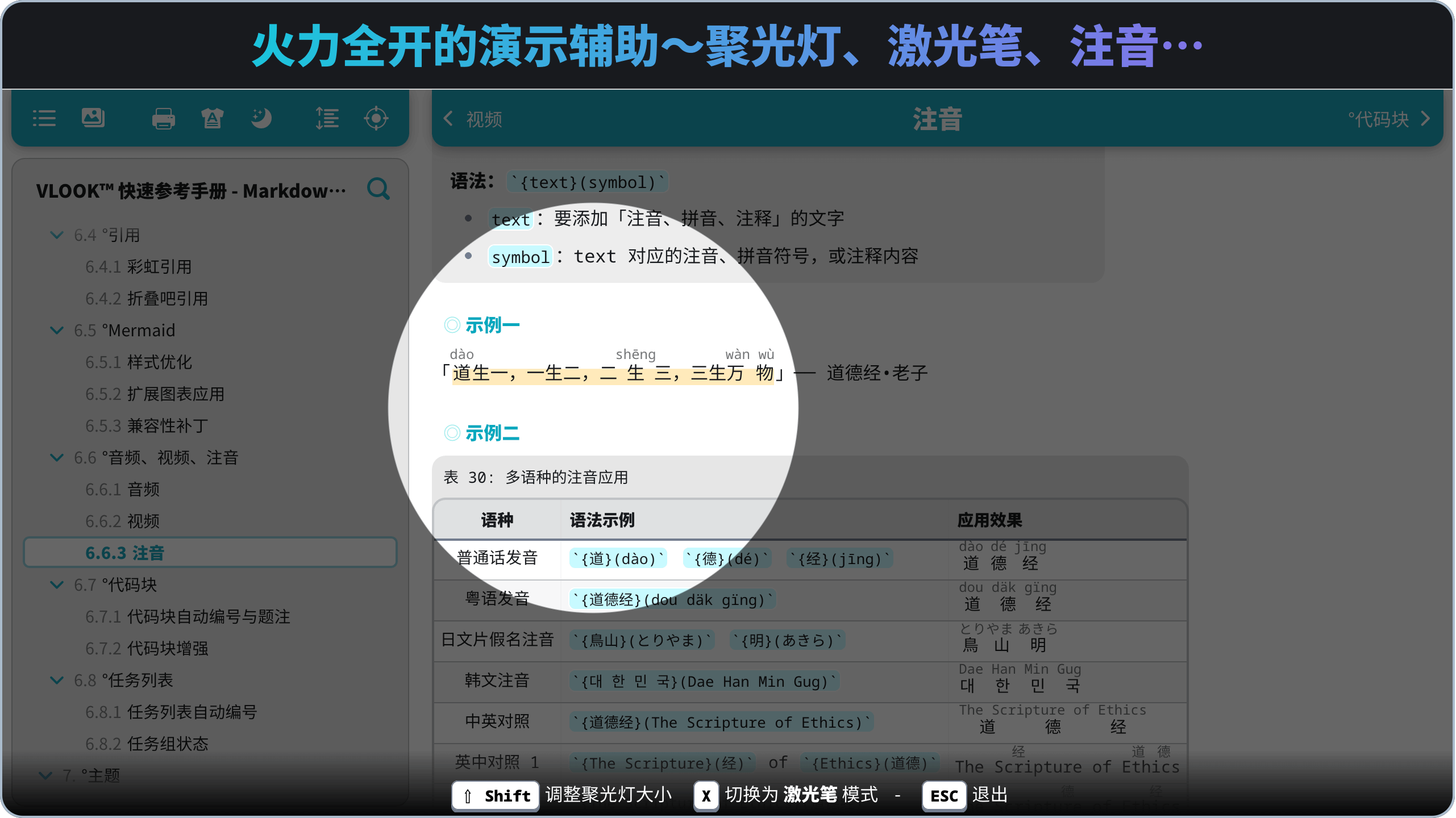Open 6.5.3 兼容性补丁 in outline

point(147,425)
